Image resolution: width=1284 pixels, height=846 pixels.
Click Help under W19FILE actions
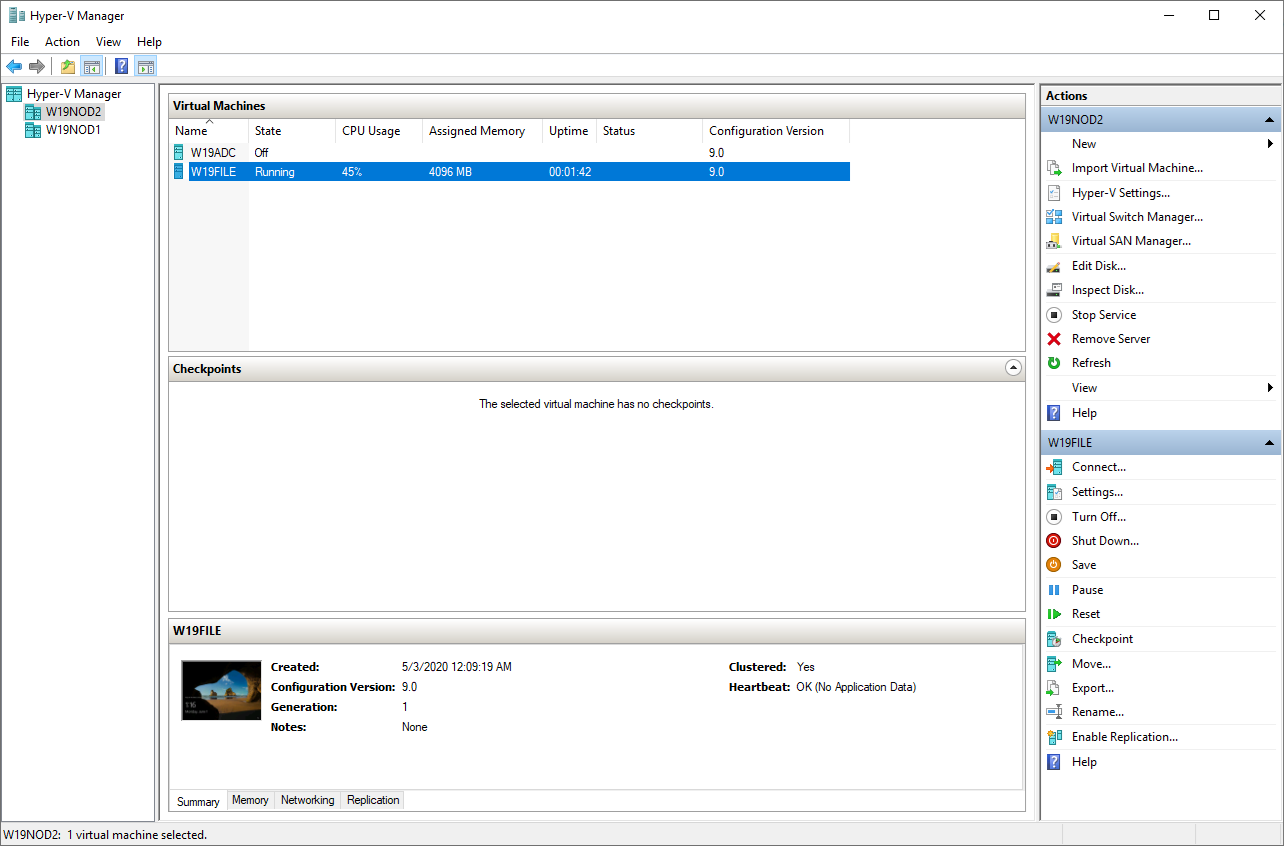click(x=1084, y=762)
